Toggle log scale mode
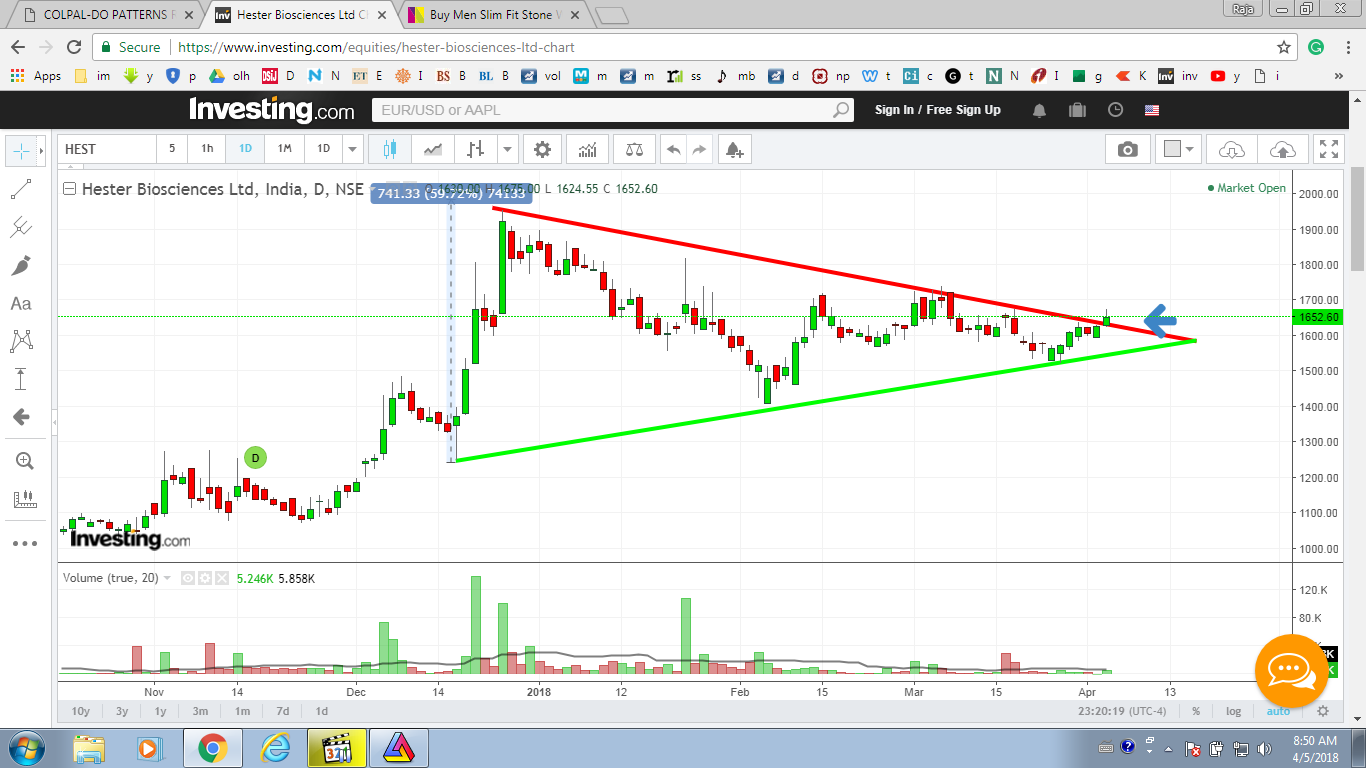This screenshot has height=768, width=1366. click(x=1234, y=711)
